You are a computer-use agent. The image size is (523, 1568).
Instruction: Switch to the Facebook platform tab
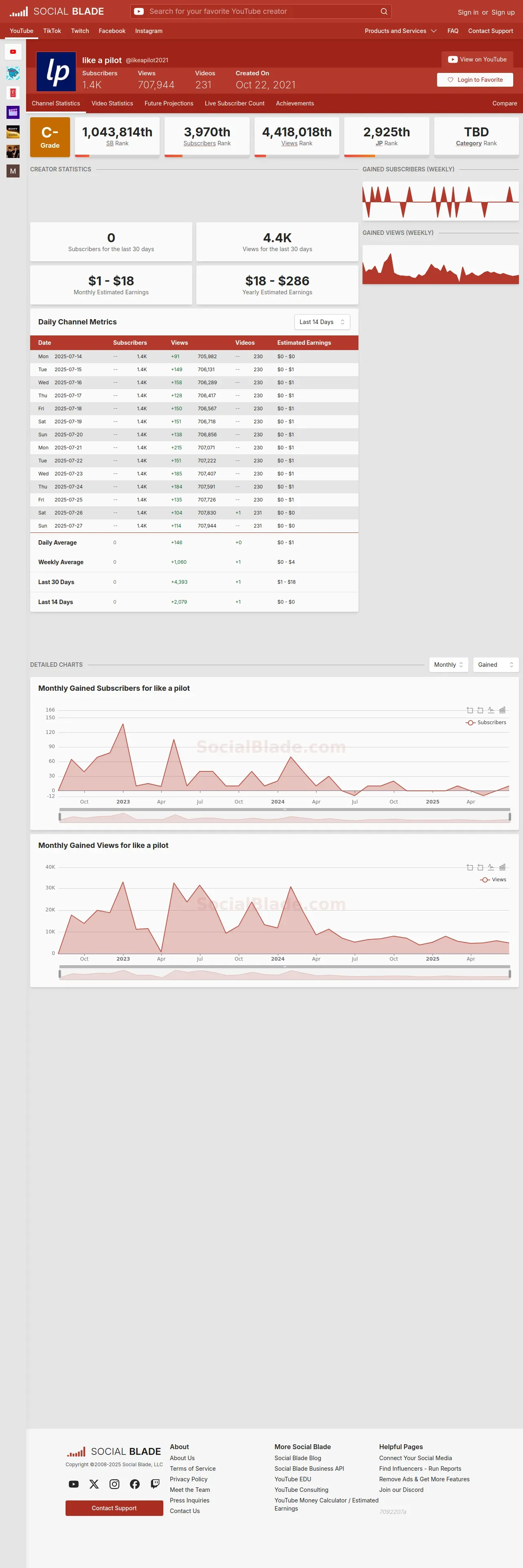112,31
